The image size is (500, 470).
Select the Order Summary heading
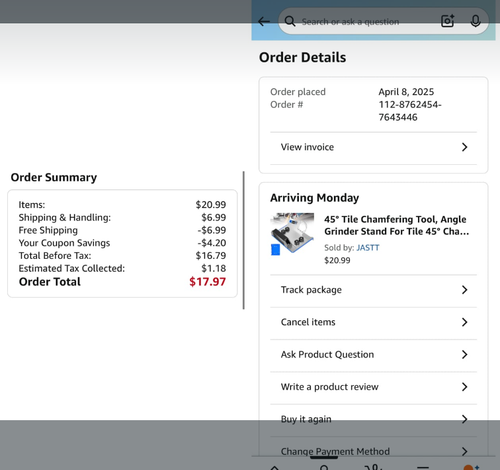tap(54, 177)
